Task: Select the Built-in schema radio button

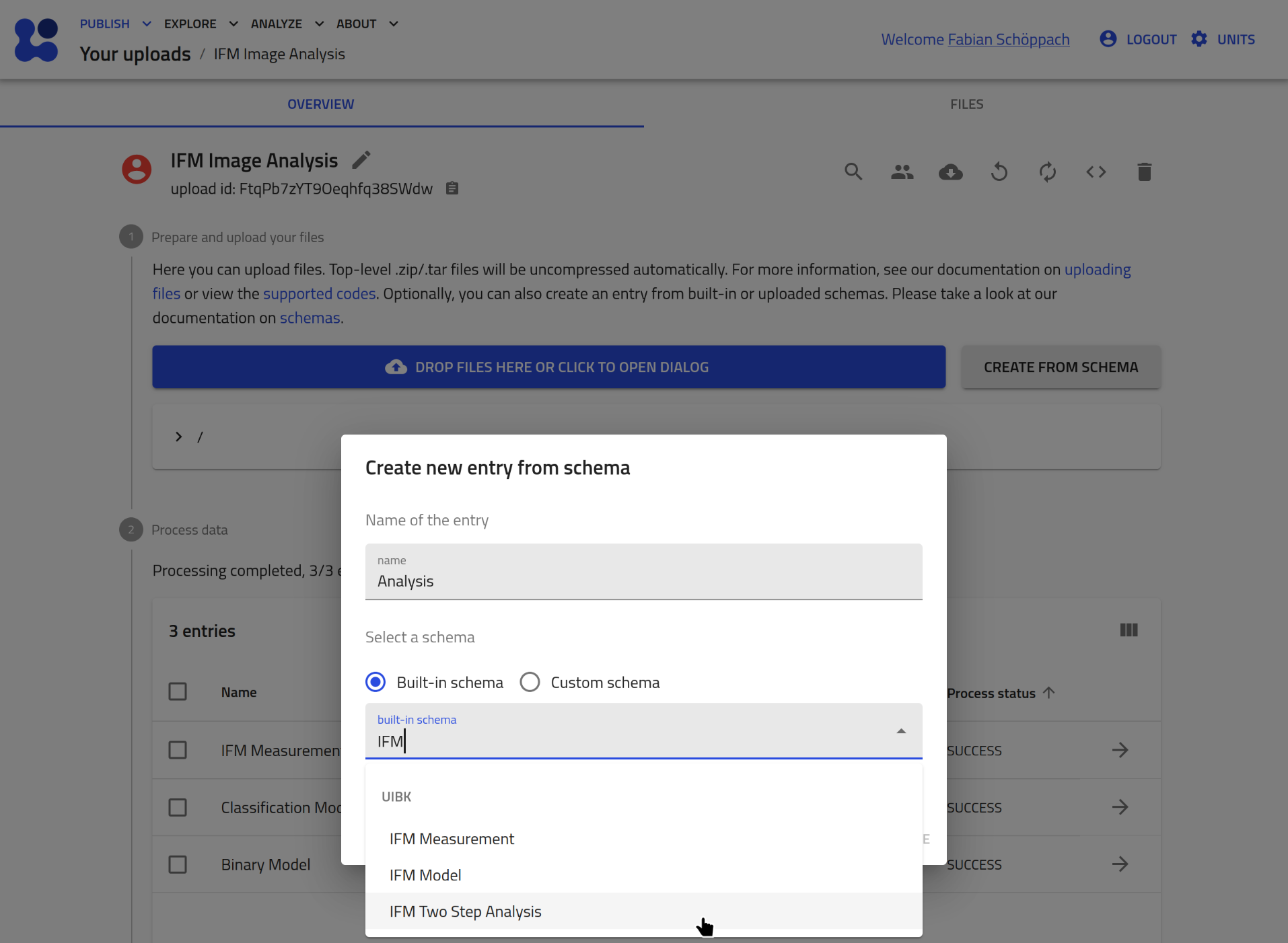Action: (x=375, y=682)
